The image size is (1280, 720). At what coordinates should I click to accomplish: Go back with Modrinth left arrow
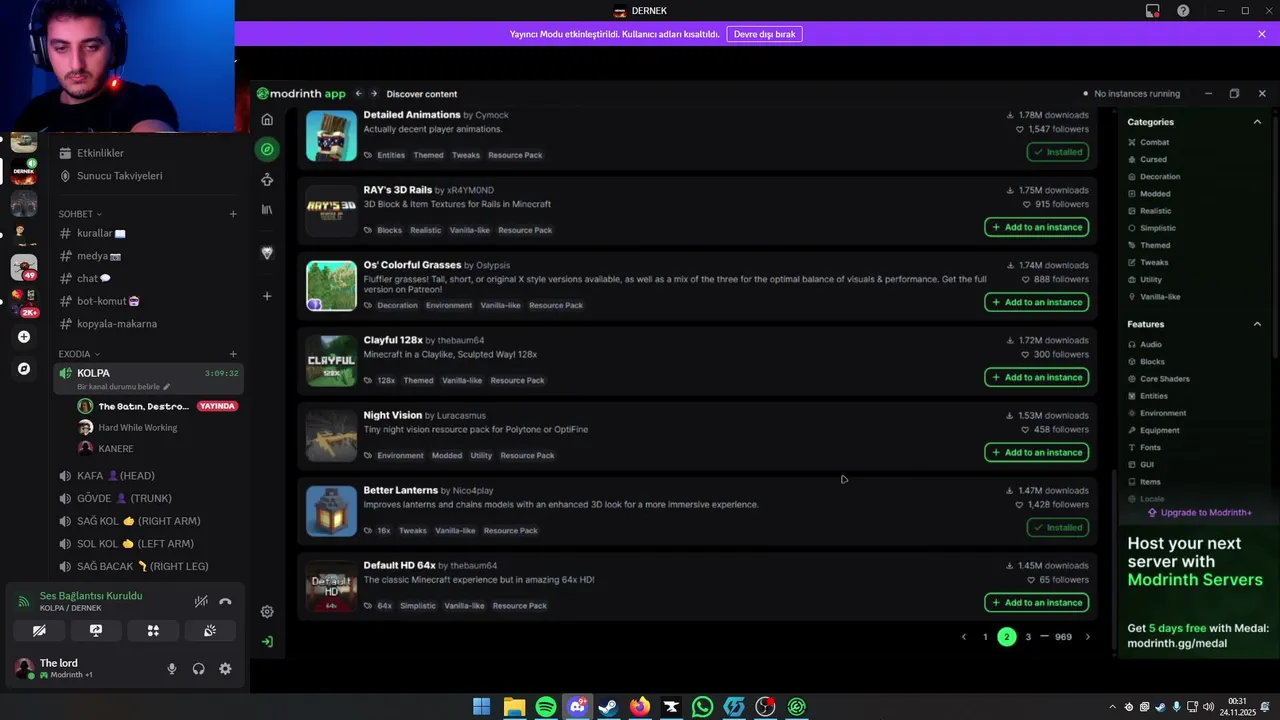358,94
